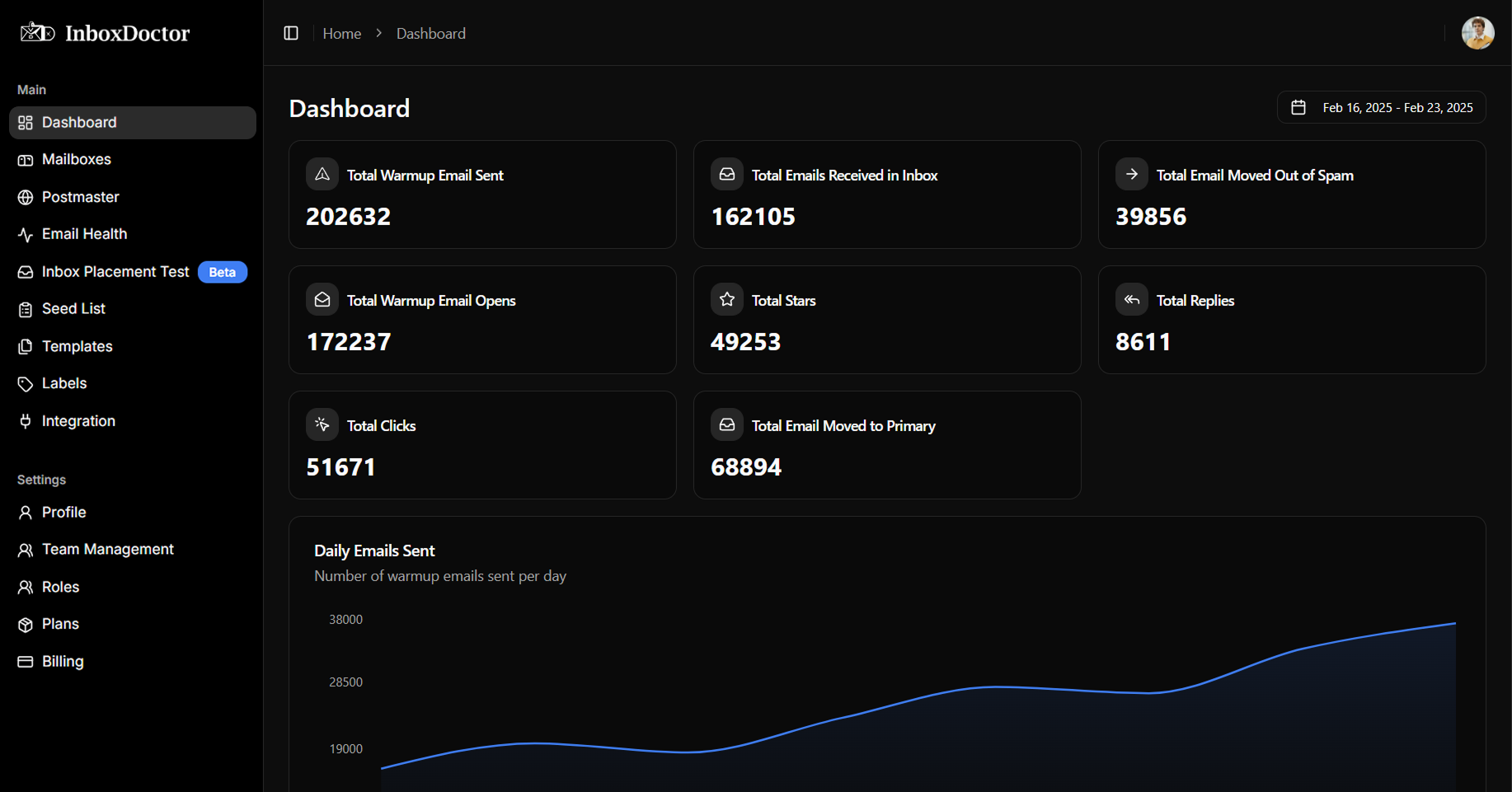This screenshot has width=1512, height=792.
Task: Toggle the sidebar collapse button
Action: click(x=290, y=33)
